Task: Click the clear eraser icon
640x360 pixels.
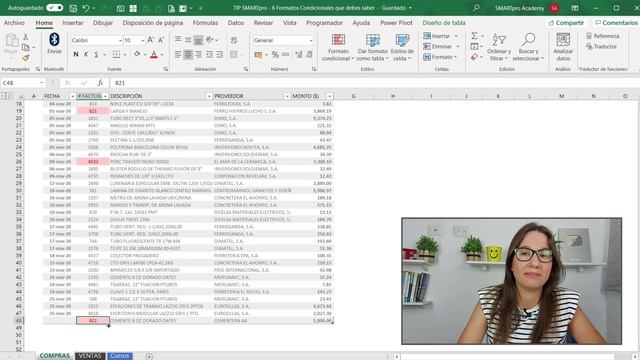Action: pos(474,57)
